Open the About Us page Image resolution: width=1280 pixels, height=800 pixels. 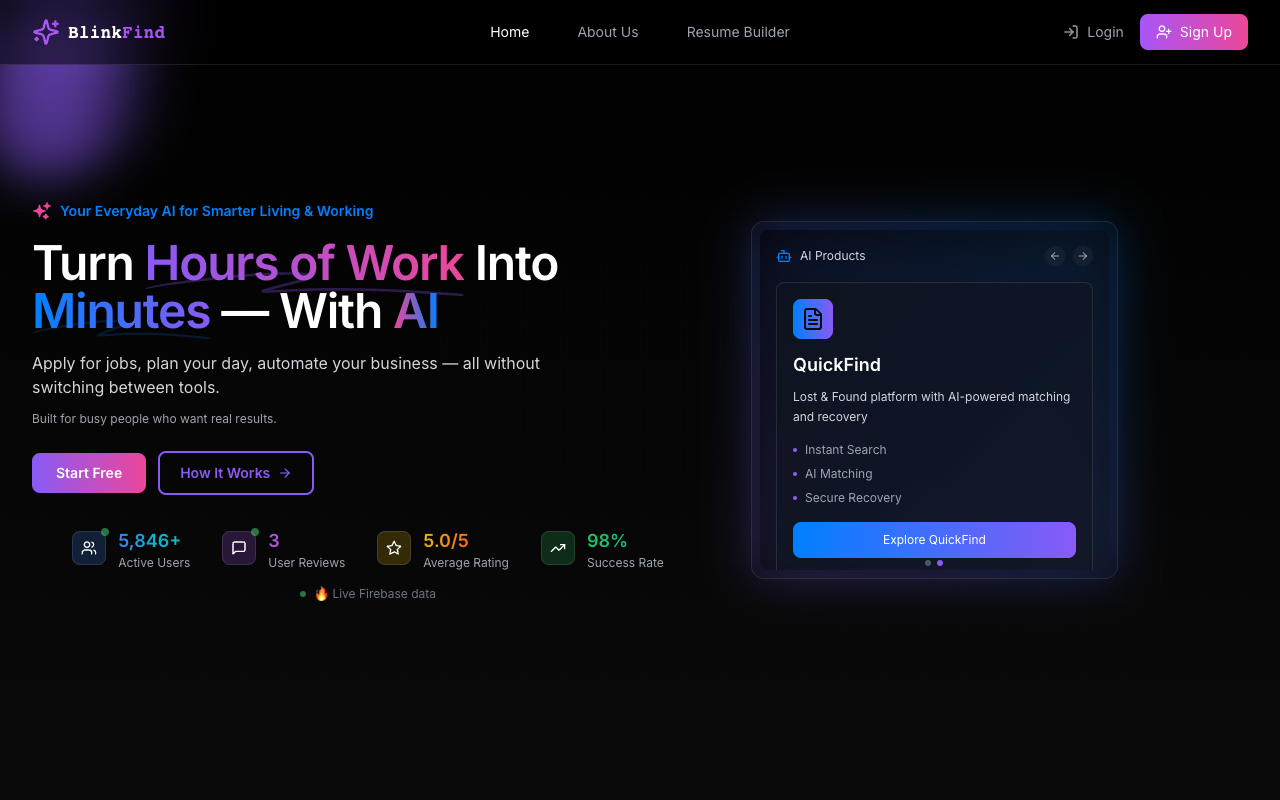(607, 31)
